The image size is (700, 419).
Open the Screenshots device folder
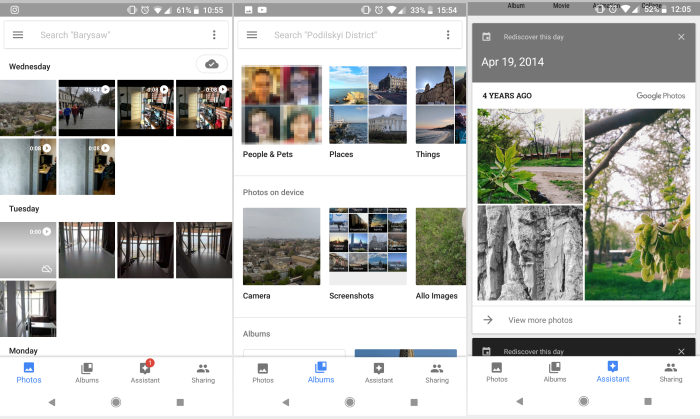[x=368, y=246]
